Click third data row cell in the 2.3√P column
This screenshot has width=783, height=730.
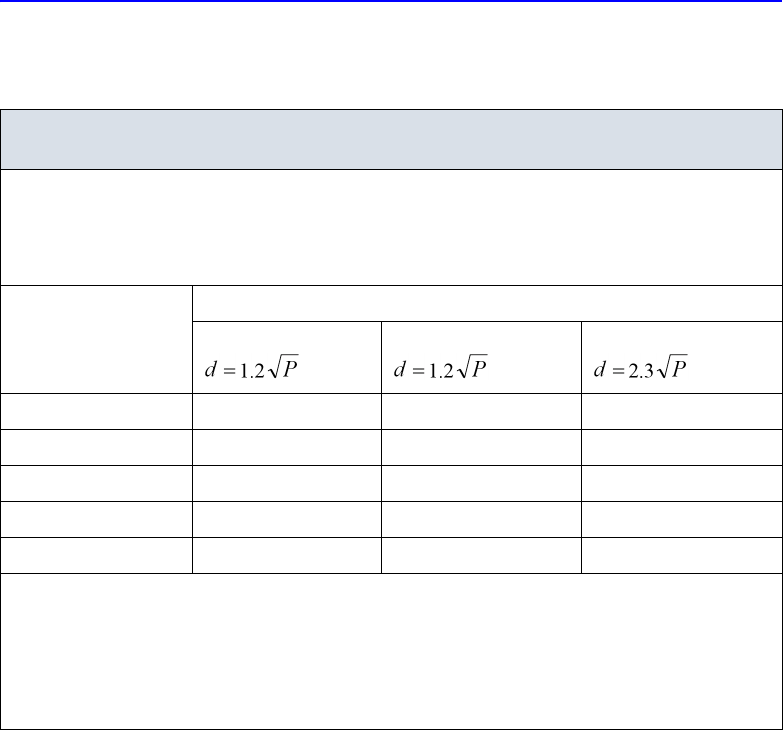coord(681,483)
